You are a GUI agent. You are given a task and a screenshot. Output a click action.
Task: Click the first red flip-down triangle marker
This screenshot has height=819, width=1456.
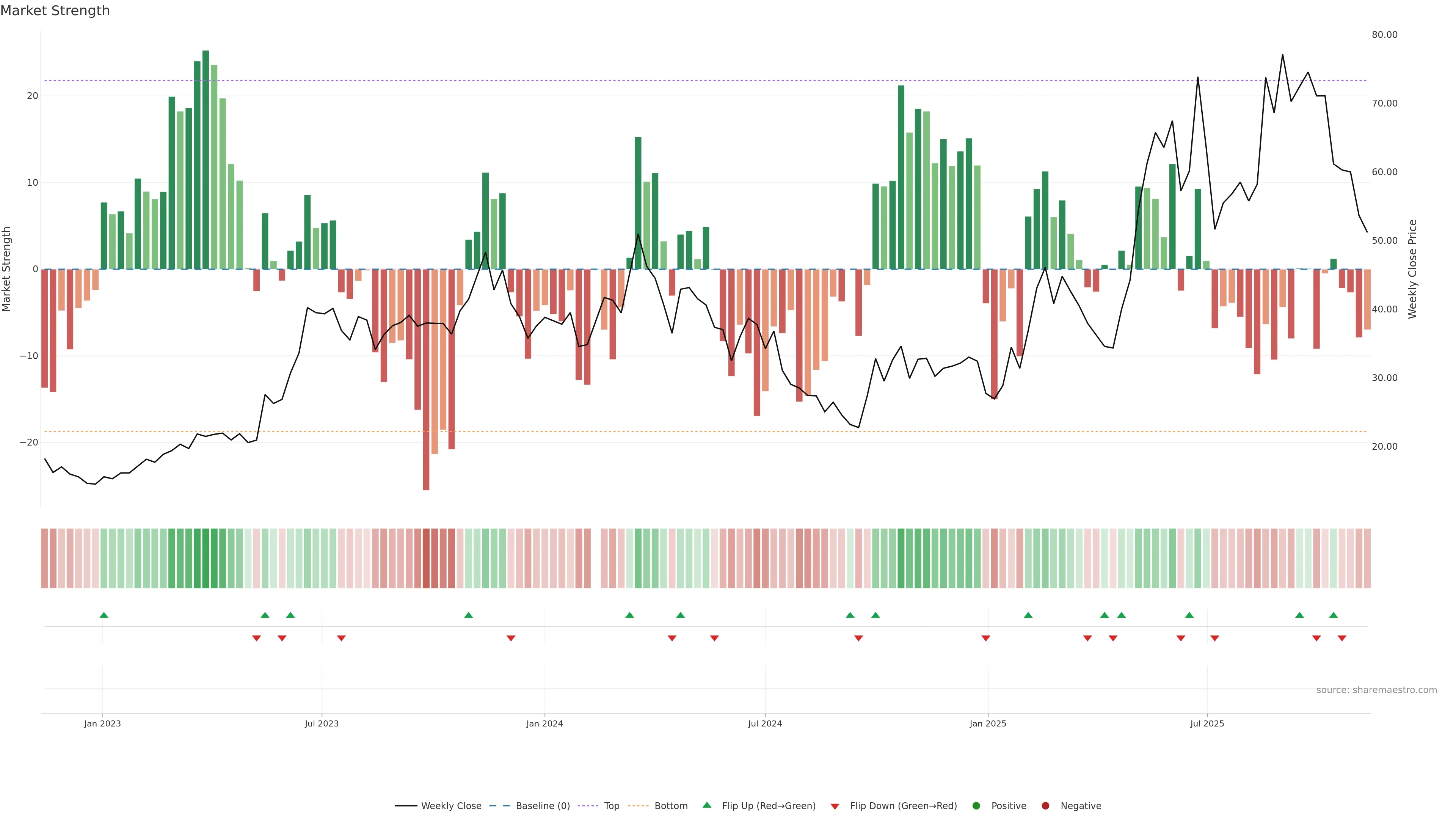257,638
